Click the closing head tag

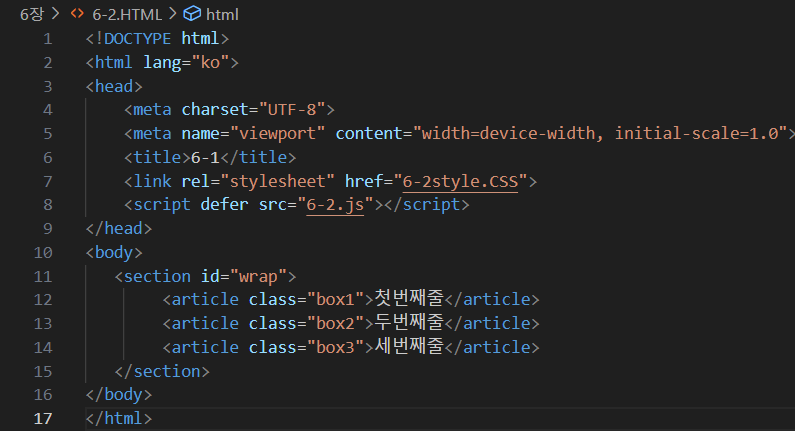coord(119,228)
